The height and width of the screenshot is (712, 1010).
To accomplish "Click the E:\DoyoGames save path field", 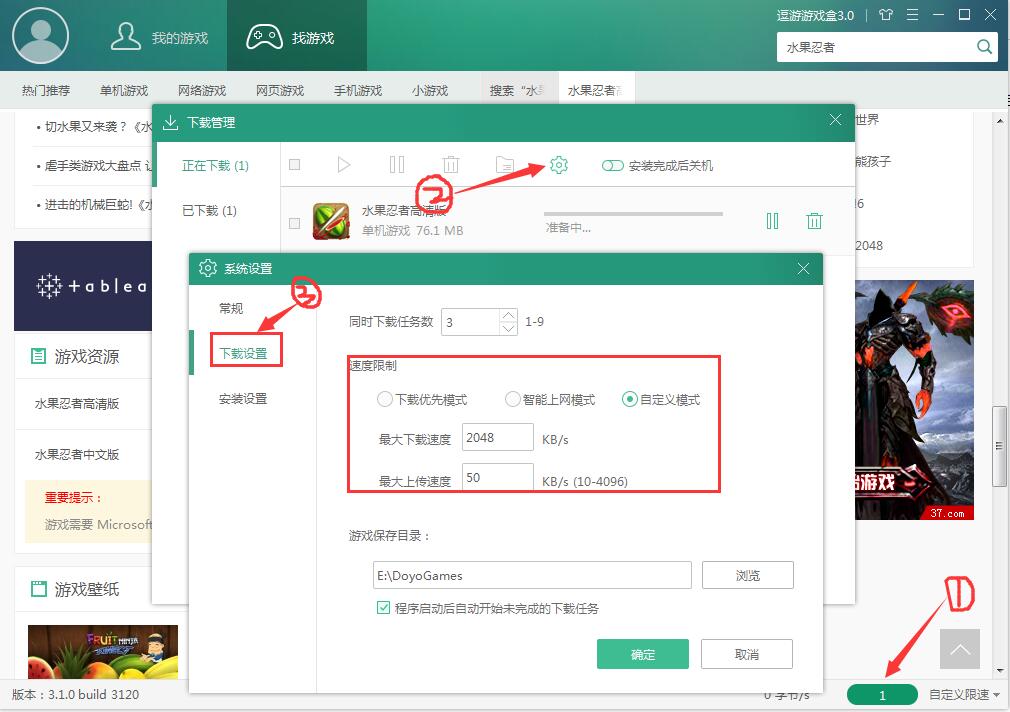I will click(x=532, y=575).
